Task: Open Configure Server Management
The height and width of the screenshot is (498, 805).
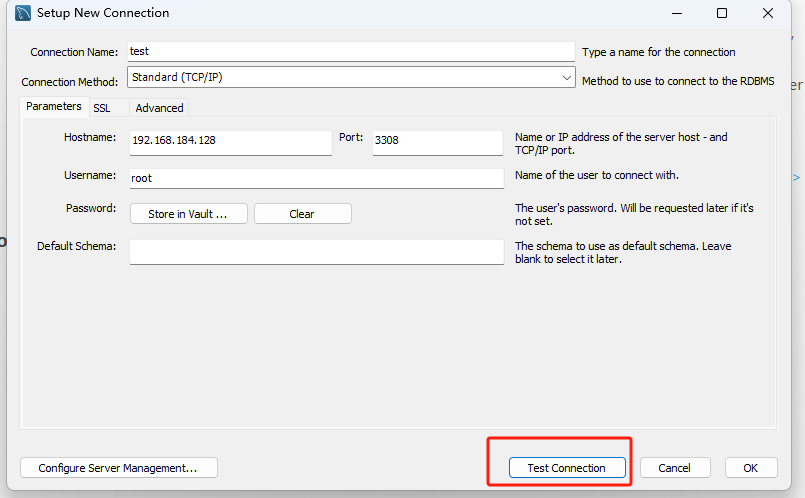Action: tap(119, 468)
